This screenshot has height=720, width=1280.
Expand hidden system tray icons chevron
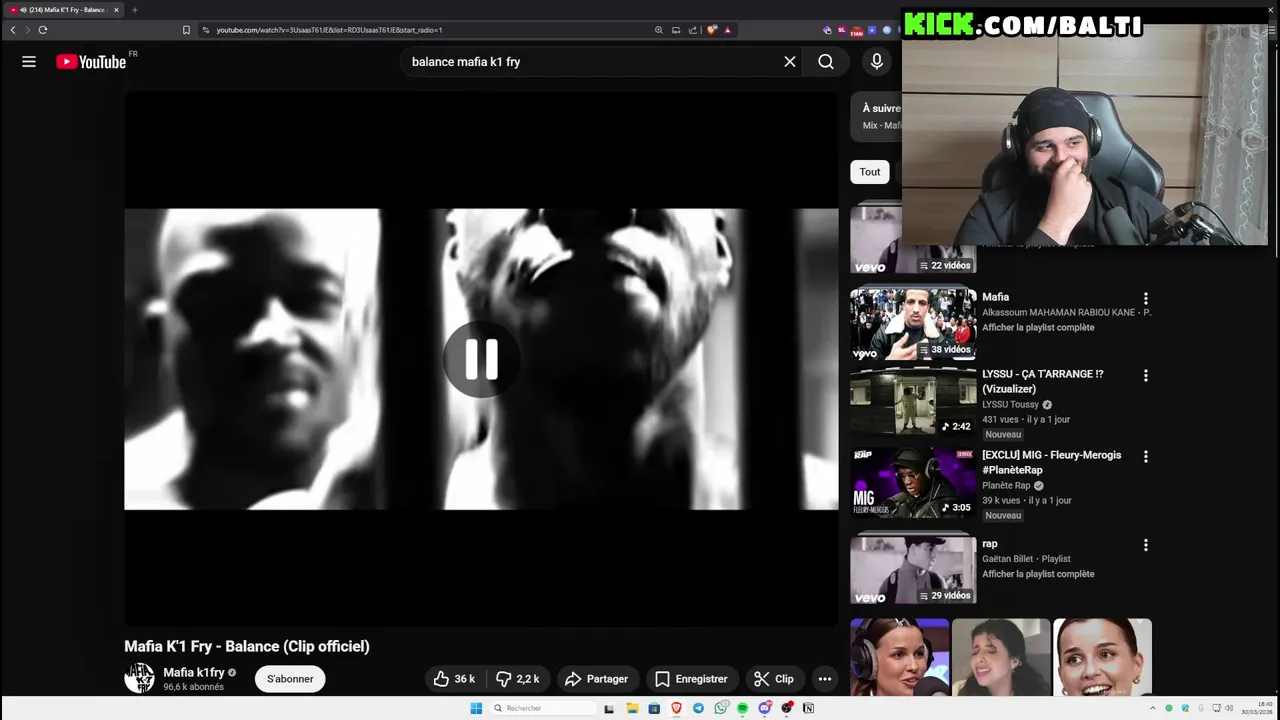pyautogui.click(x=1153, y=708)
